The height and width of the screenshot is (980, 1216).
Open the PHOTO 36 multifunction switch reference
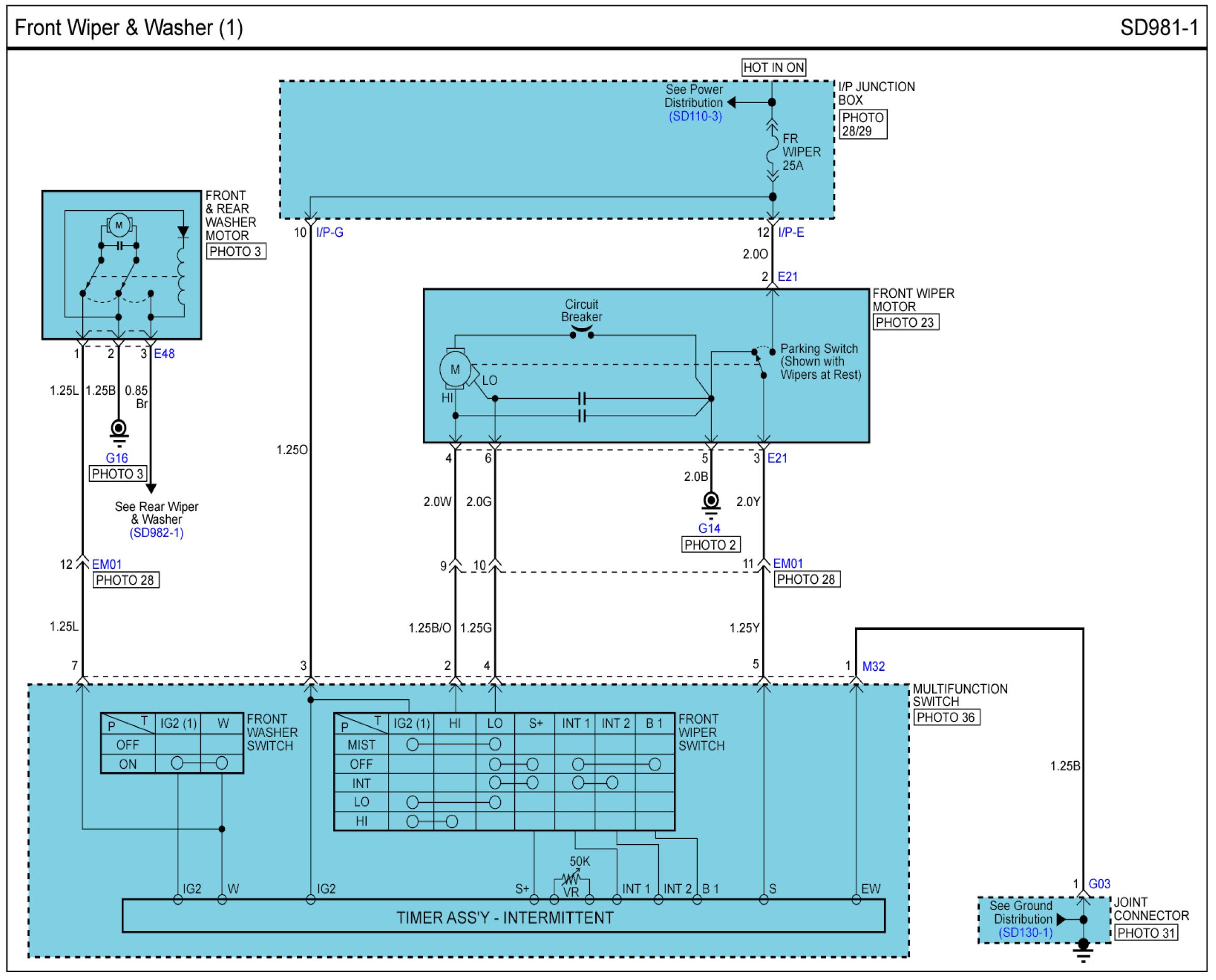(x=946, y=717)
